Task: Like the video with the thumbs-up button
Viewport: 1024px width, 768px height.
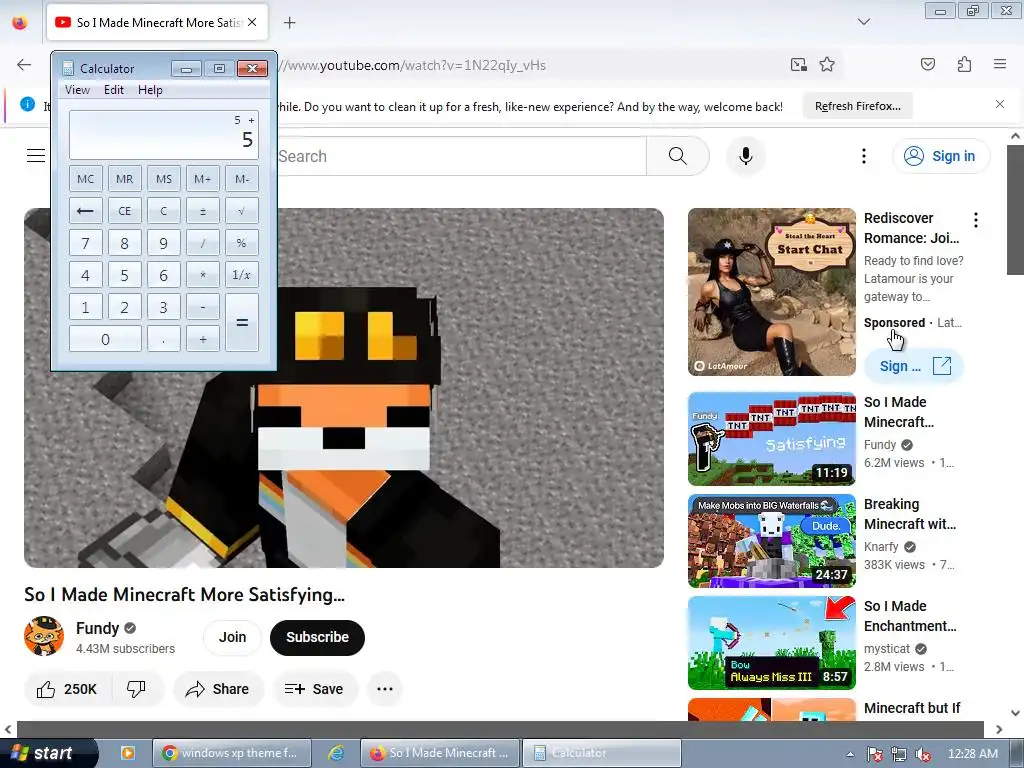Action: [x=67, y=689]
